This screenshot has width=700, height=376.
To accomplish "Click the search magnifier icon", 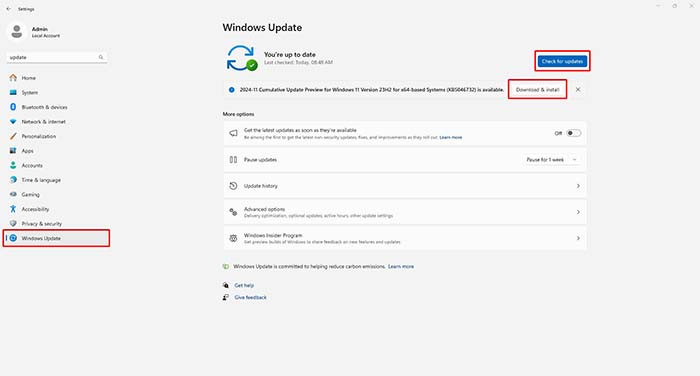I will [x=101, y=57].
